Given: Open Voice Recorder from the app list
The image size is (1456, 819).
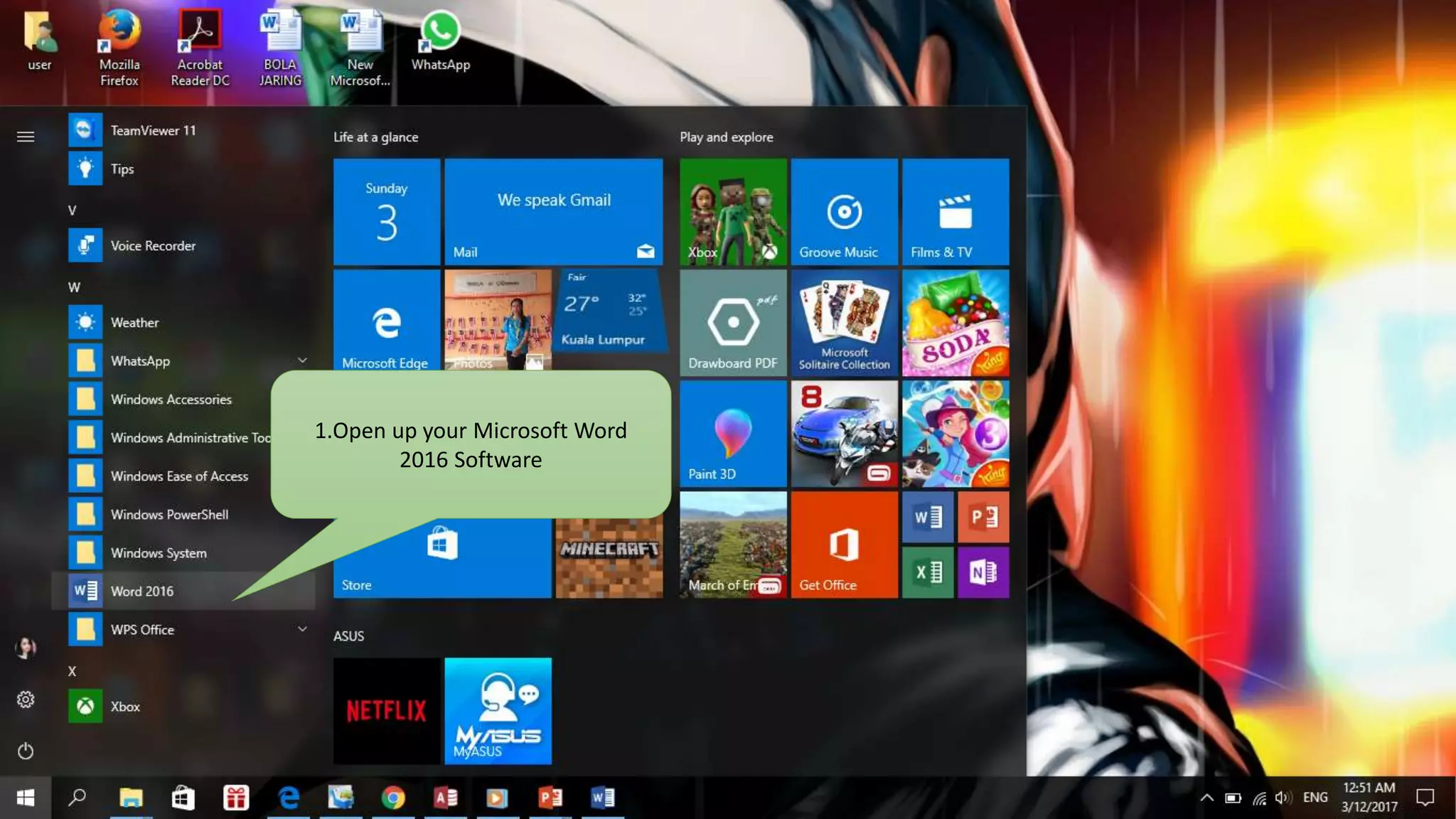Looking at the screenshot, I should 153,245.
